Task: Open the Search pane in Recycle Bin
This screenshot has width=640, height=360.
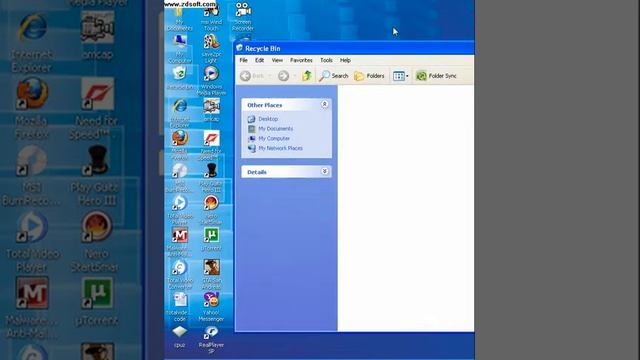Action: [333, 76]
